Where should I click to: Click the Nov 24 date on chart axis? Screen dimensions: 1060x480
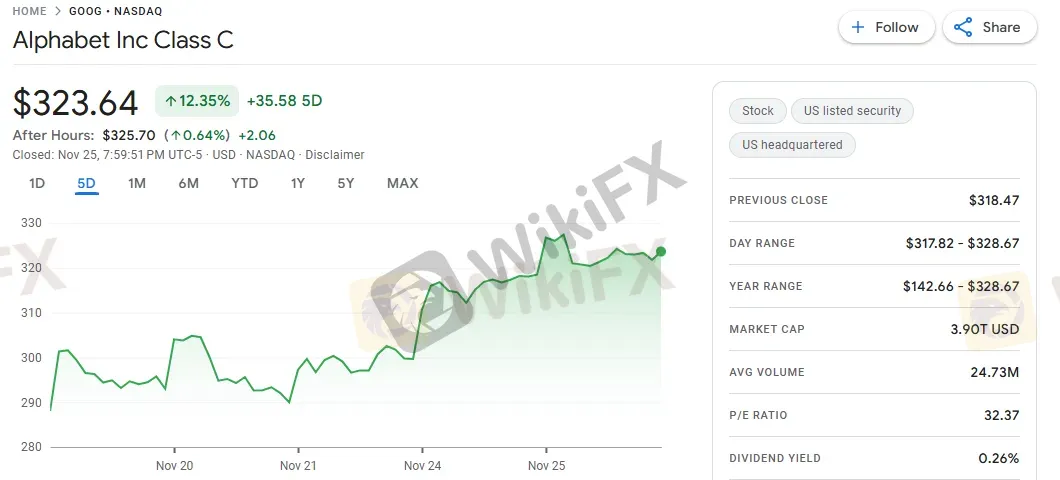point(422,466)
